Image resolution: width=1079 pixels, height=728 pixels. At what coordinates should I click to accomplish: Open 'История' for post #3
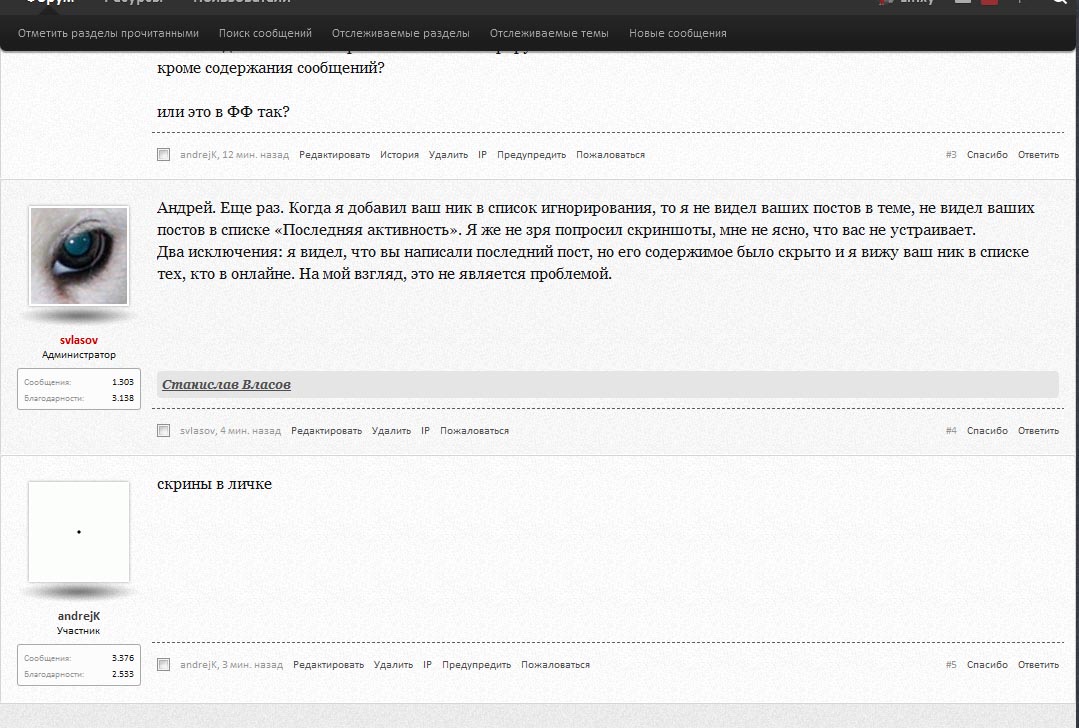point(400,155)
